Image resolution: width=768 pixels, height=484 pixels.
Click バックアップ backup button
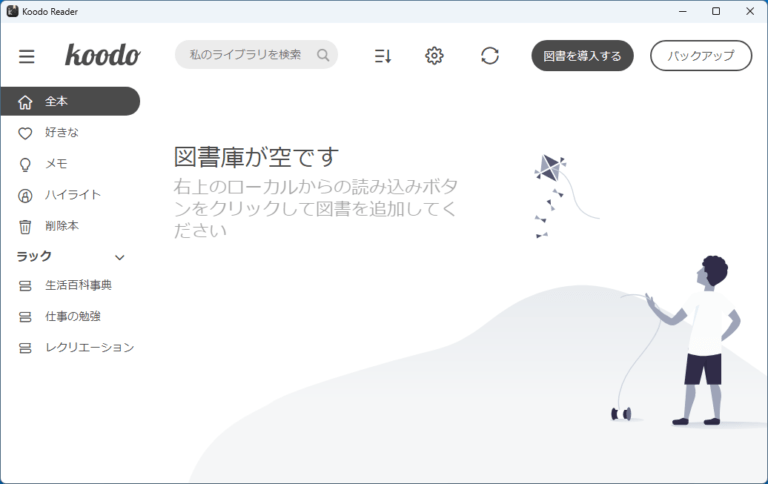(701, 56)
